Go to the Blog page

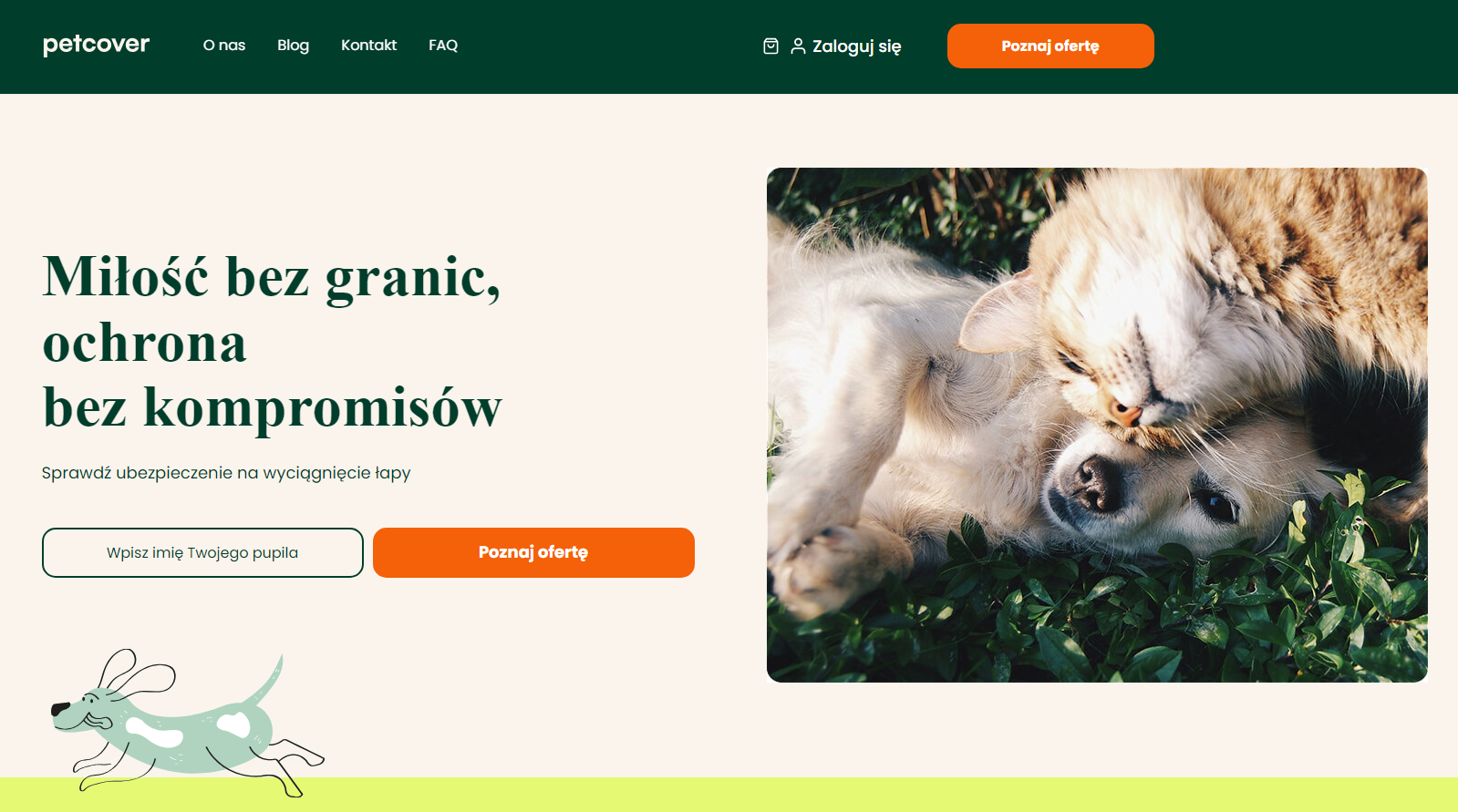click(293, 45)
